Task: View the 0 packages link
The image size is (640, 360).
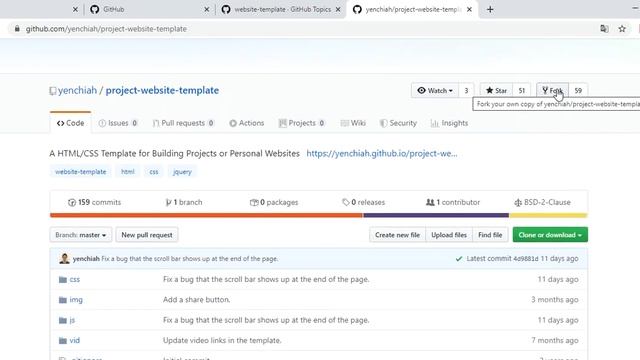Action: pyautogui.click(x=274, y=202)
